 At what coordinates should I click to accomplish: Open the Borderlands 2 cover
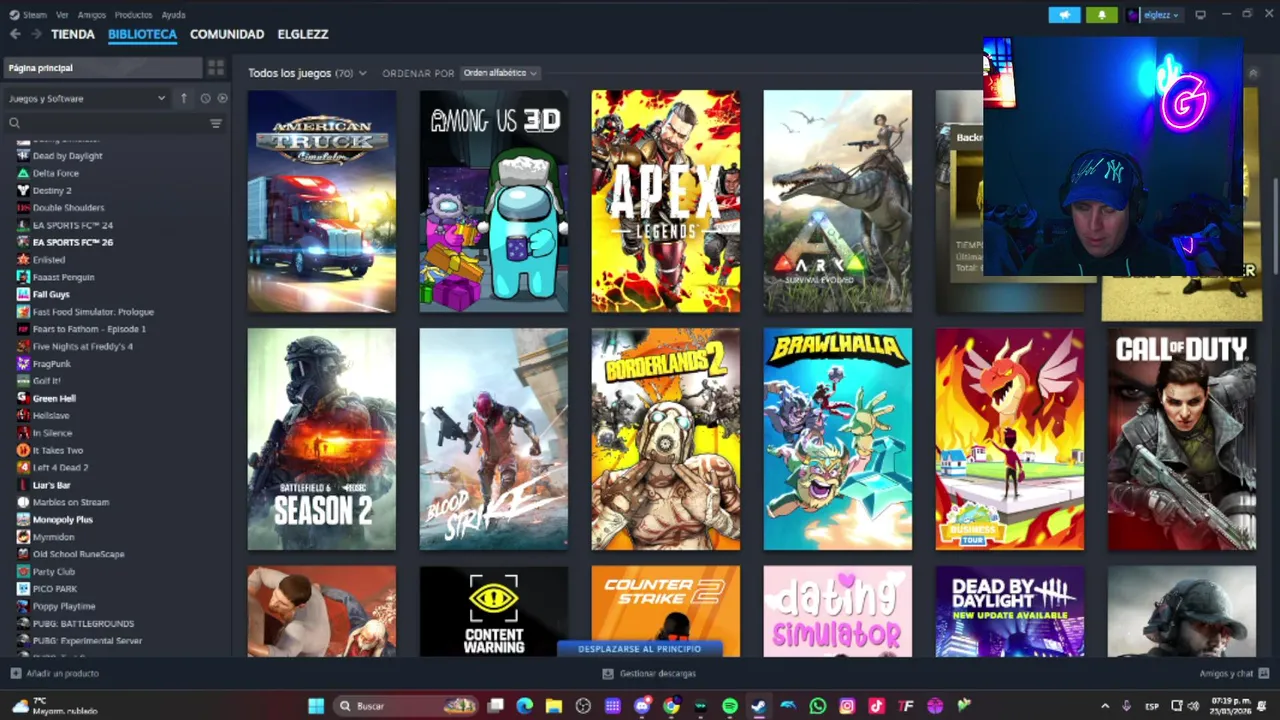(666, 439)
